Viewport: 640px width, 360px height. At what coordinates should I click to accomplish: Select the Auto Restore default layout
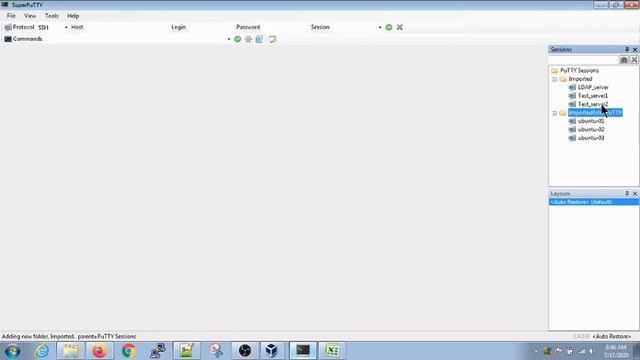(x=593, y=202)
